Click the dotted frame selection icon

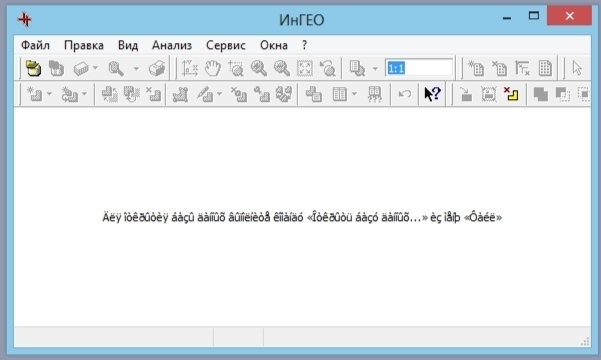[489, 94]
